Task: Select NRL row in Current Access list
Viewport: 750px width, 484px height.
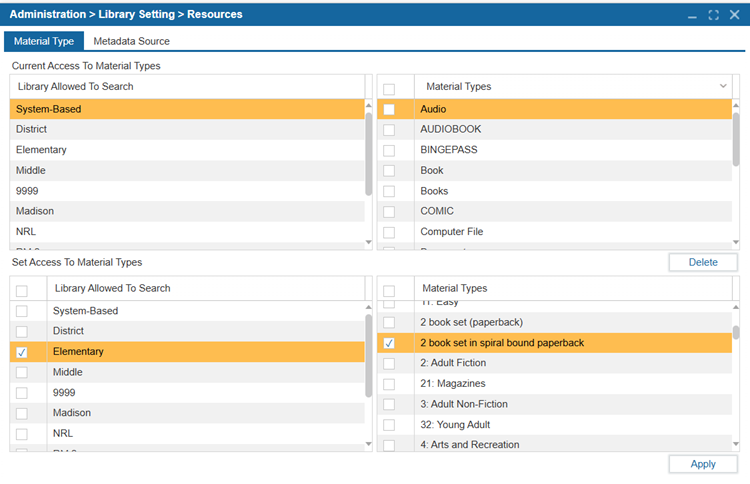Action: (187, 231)
